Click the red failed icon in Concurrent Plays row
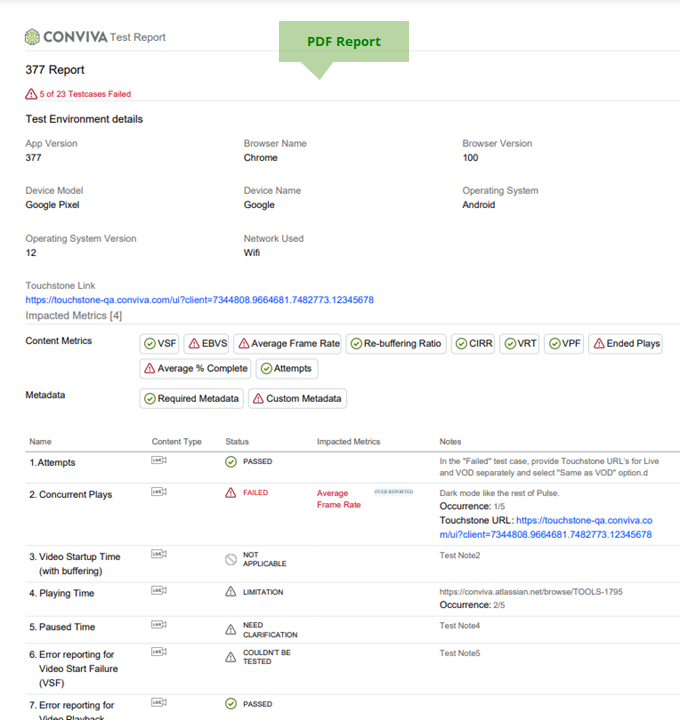680x724 pixels. [x=231, y=493]
